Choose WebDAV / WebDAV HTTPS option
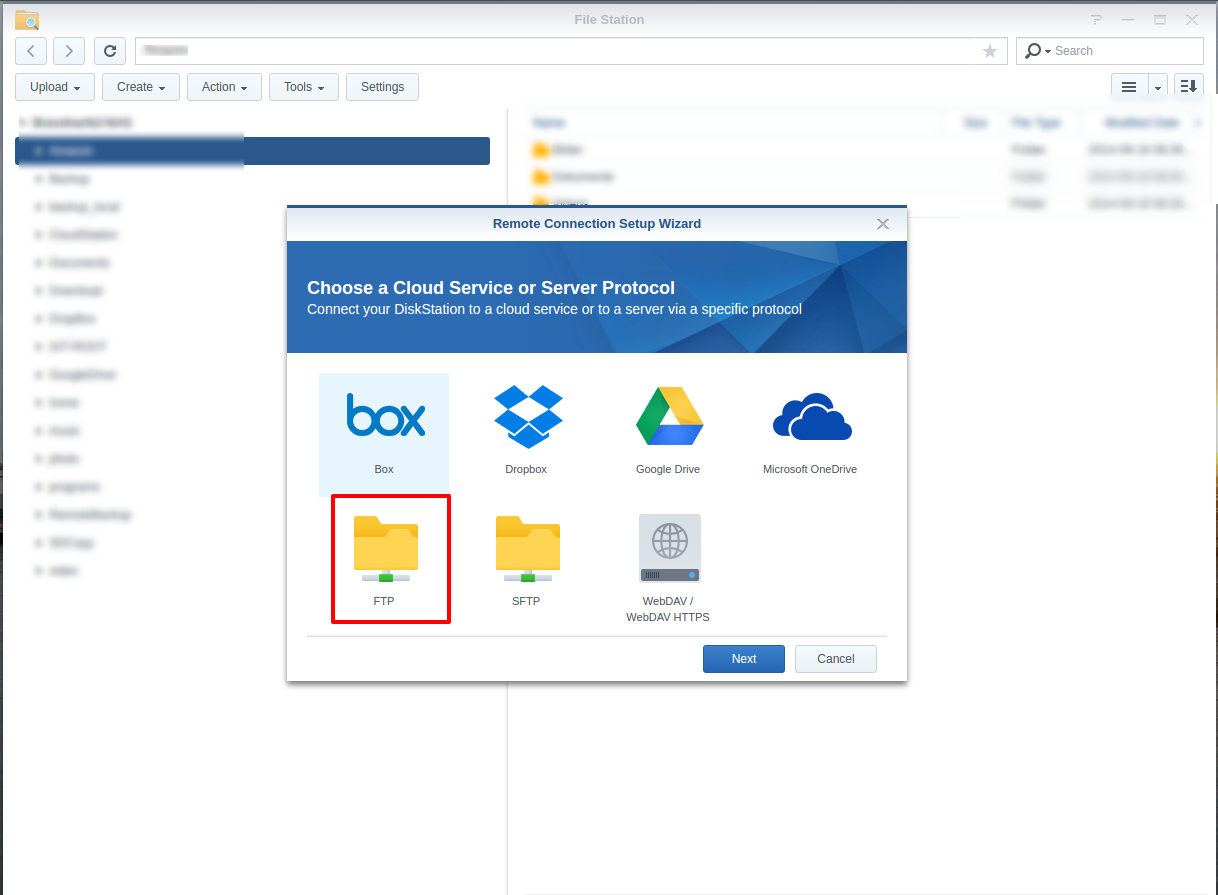 click(668, 566)
